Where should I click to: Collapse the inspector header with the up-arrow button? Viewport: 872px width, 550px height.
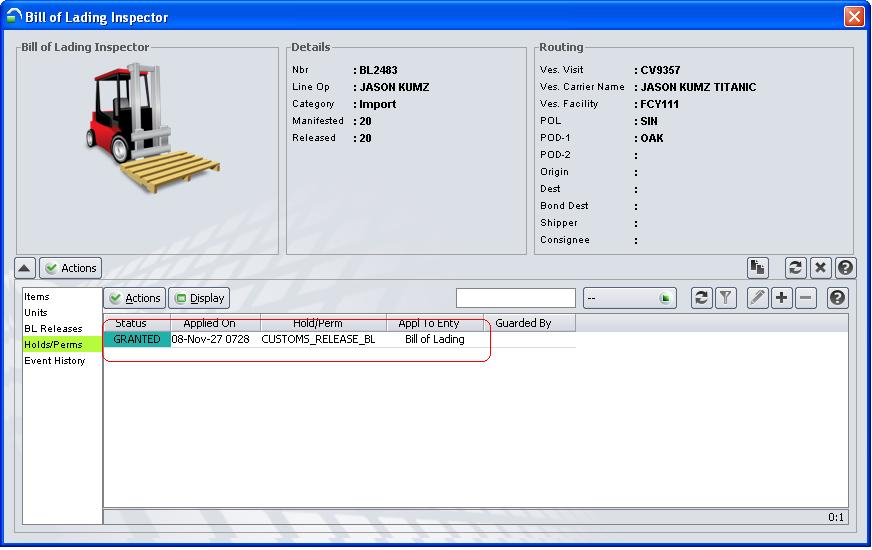click(25, 268)
